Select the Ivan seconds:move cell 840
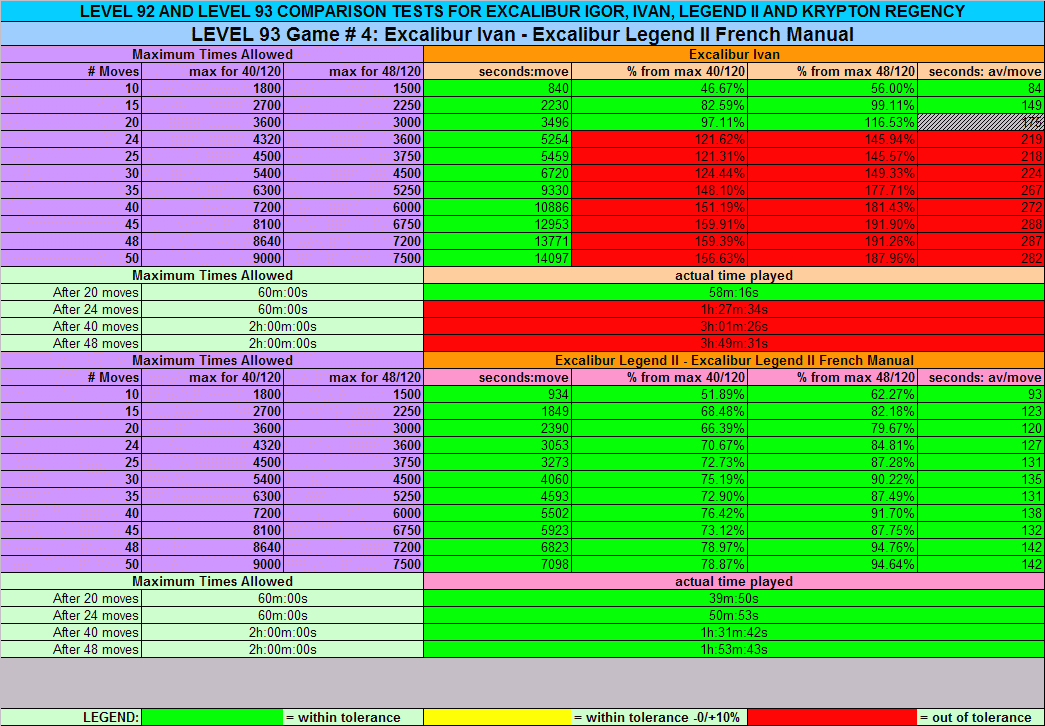The image size is (1045, 726). coord(497,89)
